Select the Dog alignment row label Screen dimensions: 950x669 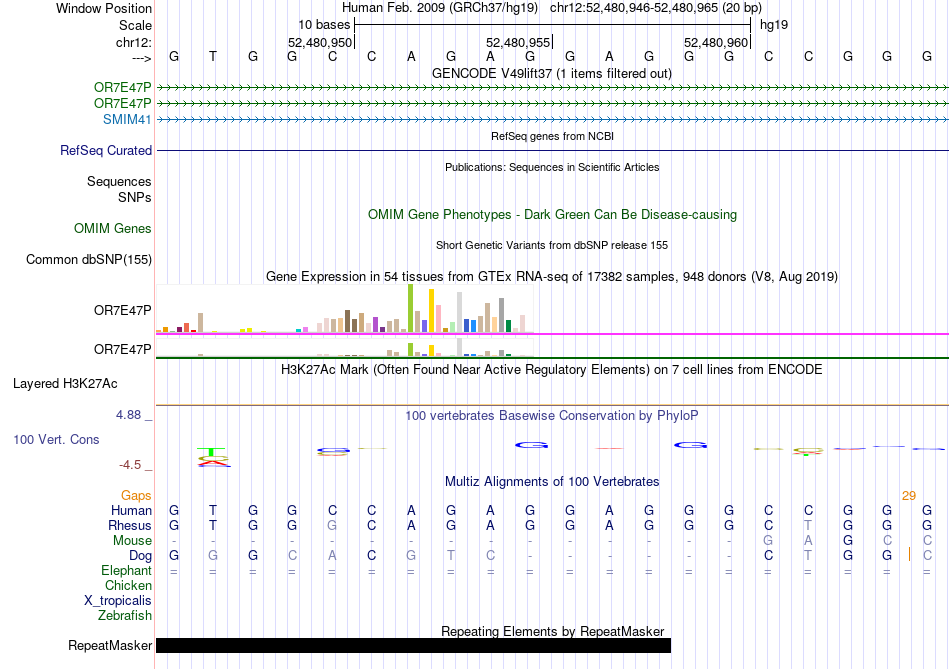pos(140,556)
